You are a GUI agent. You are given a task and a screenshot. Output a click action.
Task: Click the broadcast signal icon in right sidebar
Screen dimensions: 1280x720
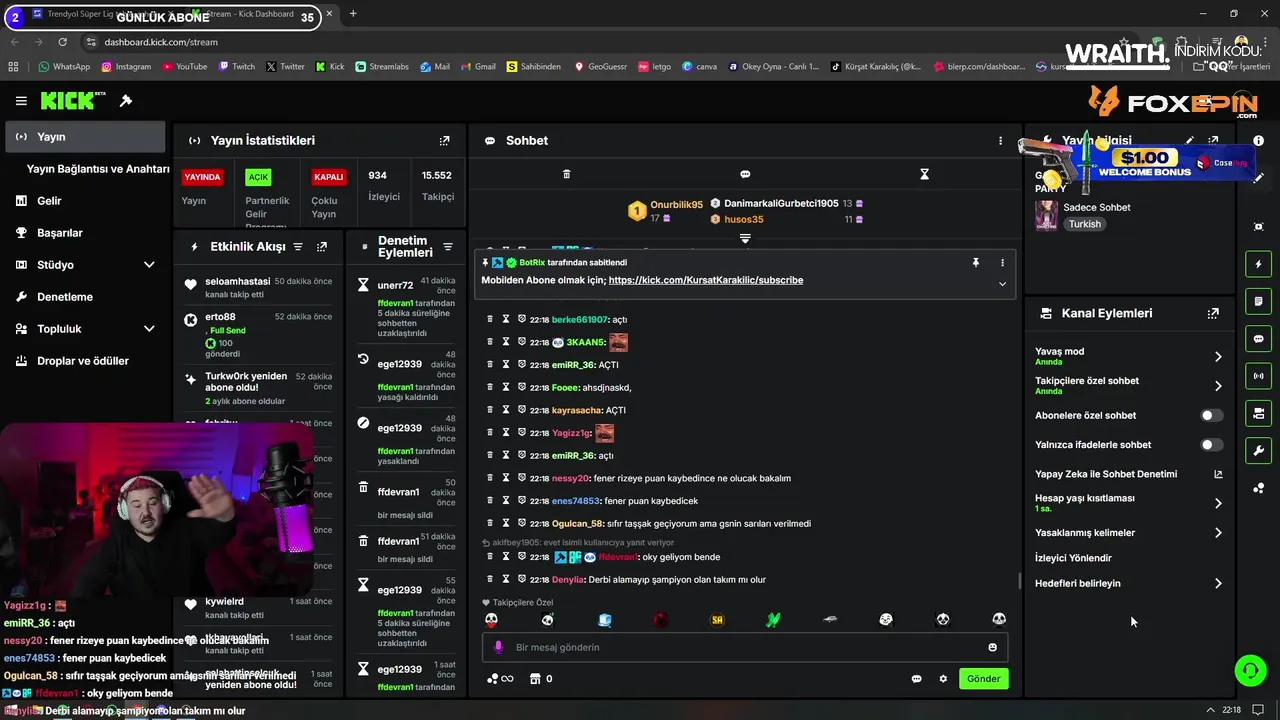point(1258,376)
